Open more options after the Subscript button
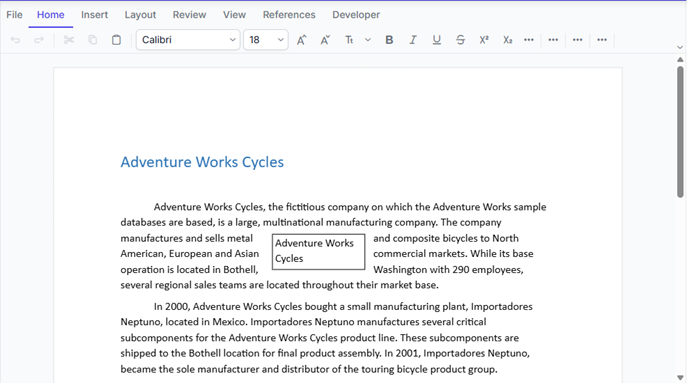The width and height of the screenshot is (687, 383). click(x=529, y=40)
